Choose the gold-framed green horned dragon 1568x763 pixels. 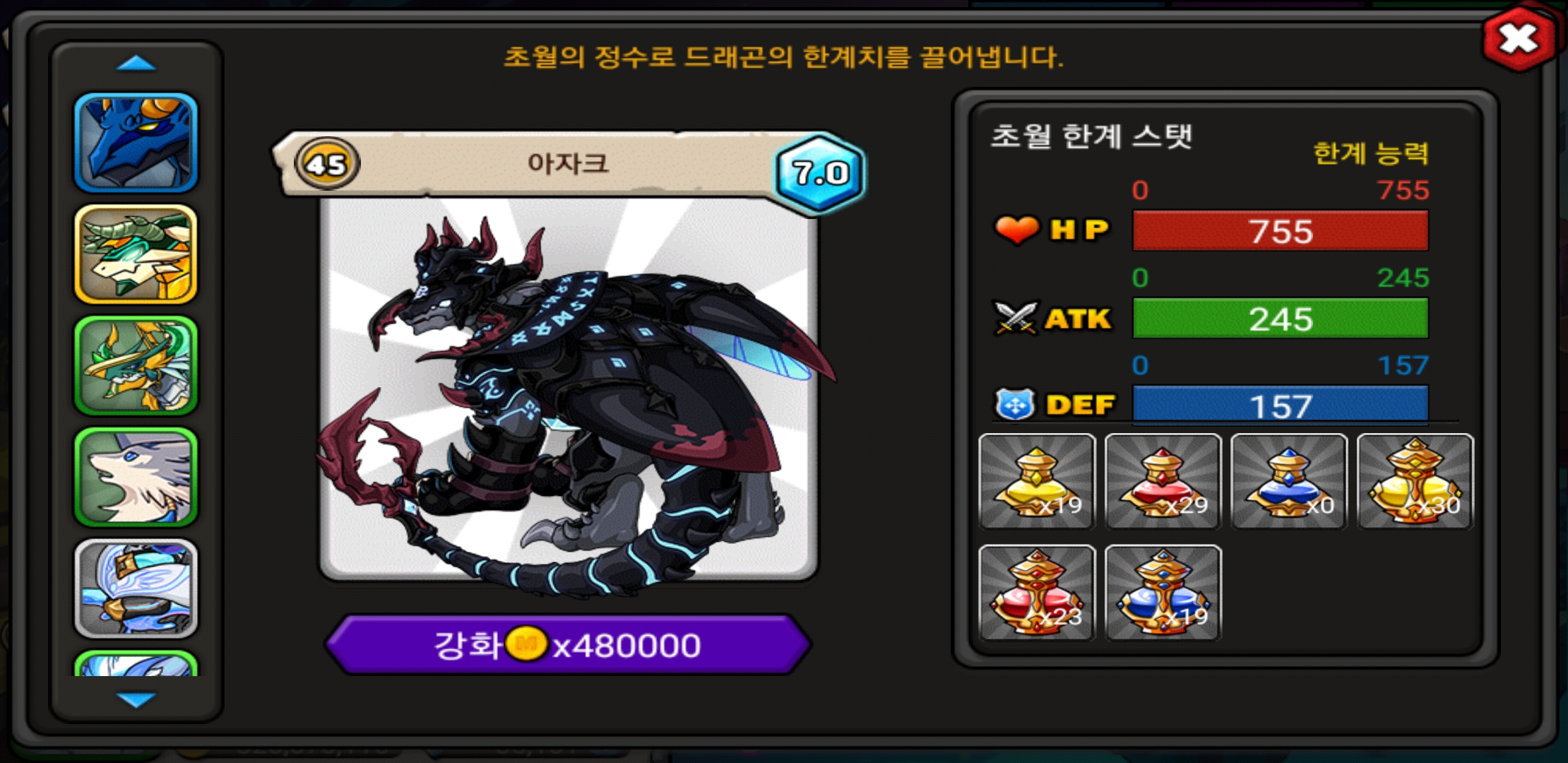pyautogui.click(x=136, y=254)
